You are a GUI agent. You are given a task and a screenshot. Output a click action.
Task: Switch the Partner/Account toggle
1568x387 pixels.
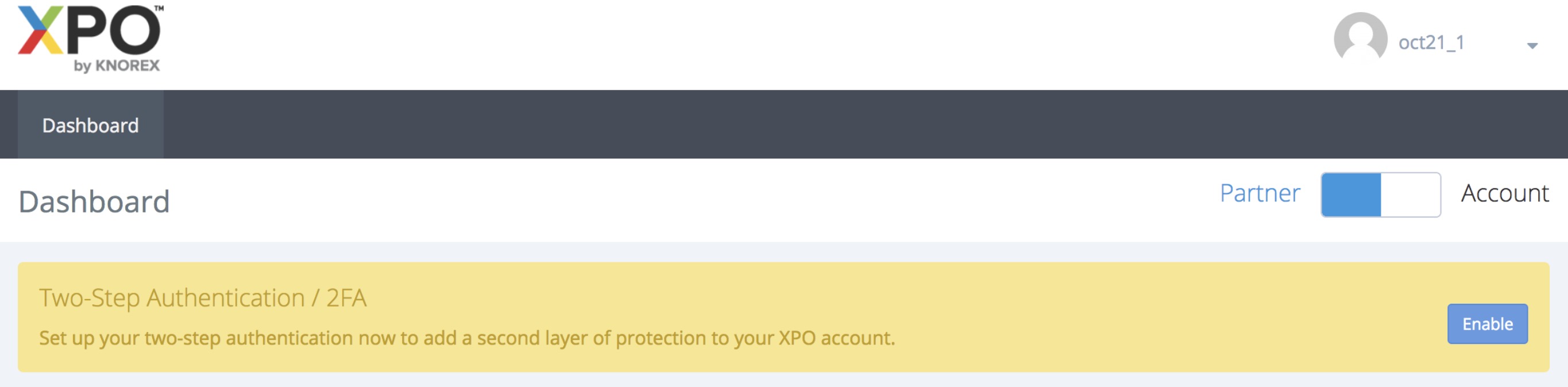point(1380,195)
